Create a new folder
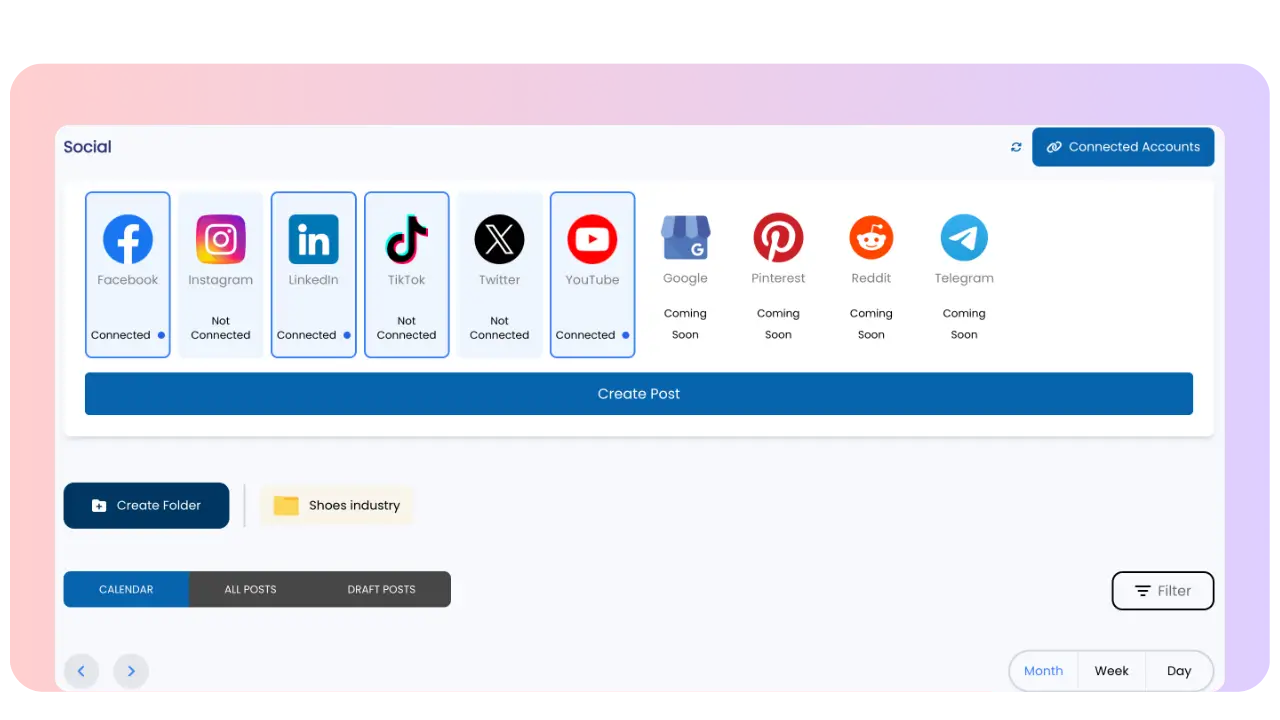 tap(146, 505)
